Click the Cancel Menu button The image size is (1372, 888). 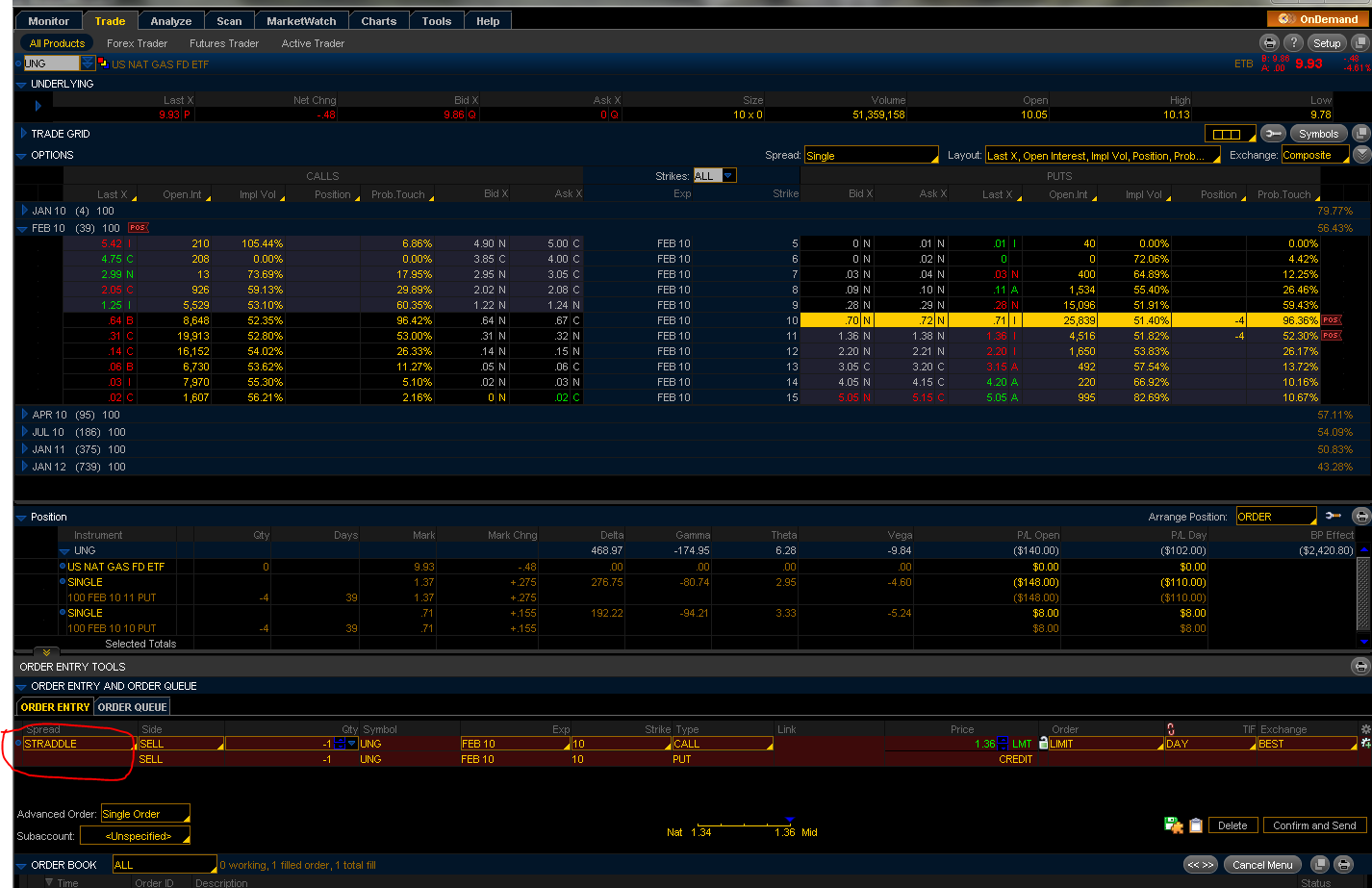click(1262, 865)
